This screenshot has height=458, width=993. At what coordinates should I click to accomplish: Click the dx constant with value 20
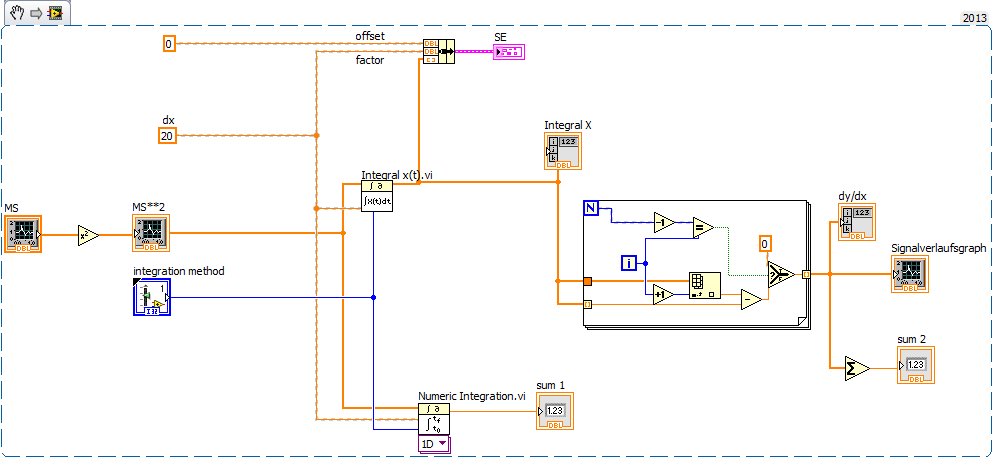point(168,135)
